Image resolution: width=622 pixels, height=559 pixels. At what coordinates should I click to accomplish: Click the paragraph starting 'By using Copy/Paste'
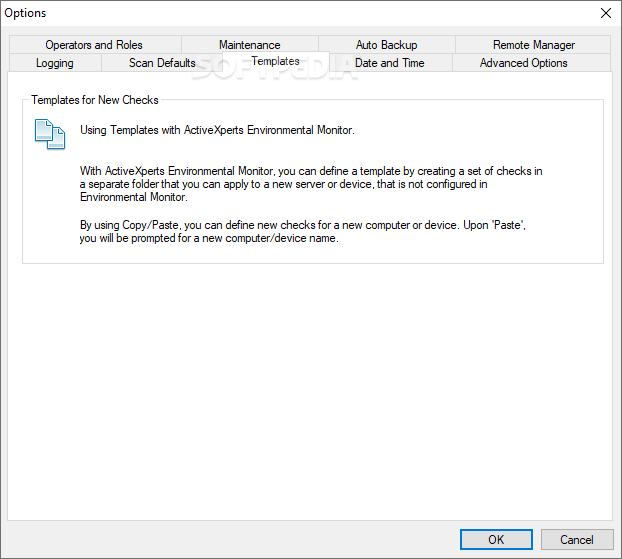tap(303, 232)
